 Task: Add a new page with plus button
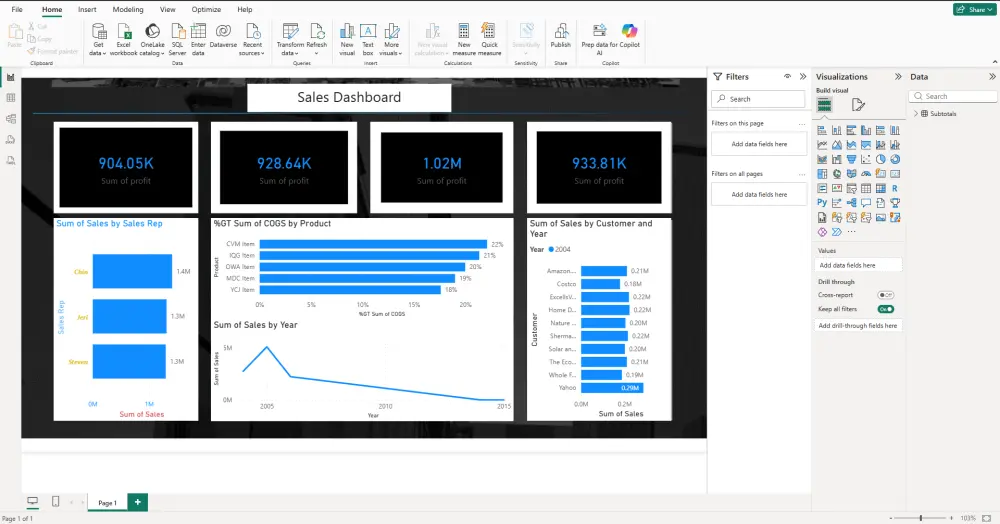click(138, 502)
